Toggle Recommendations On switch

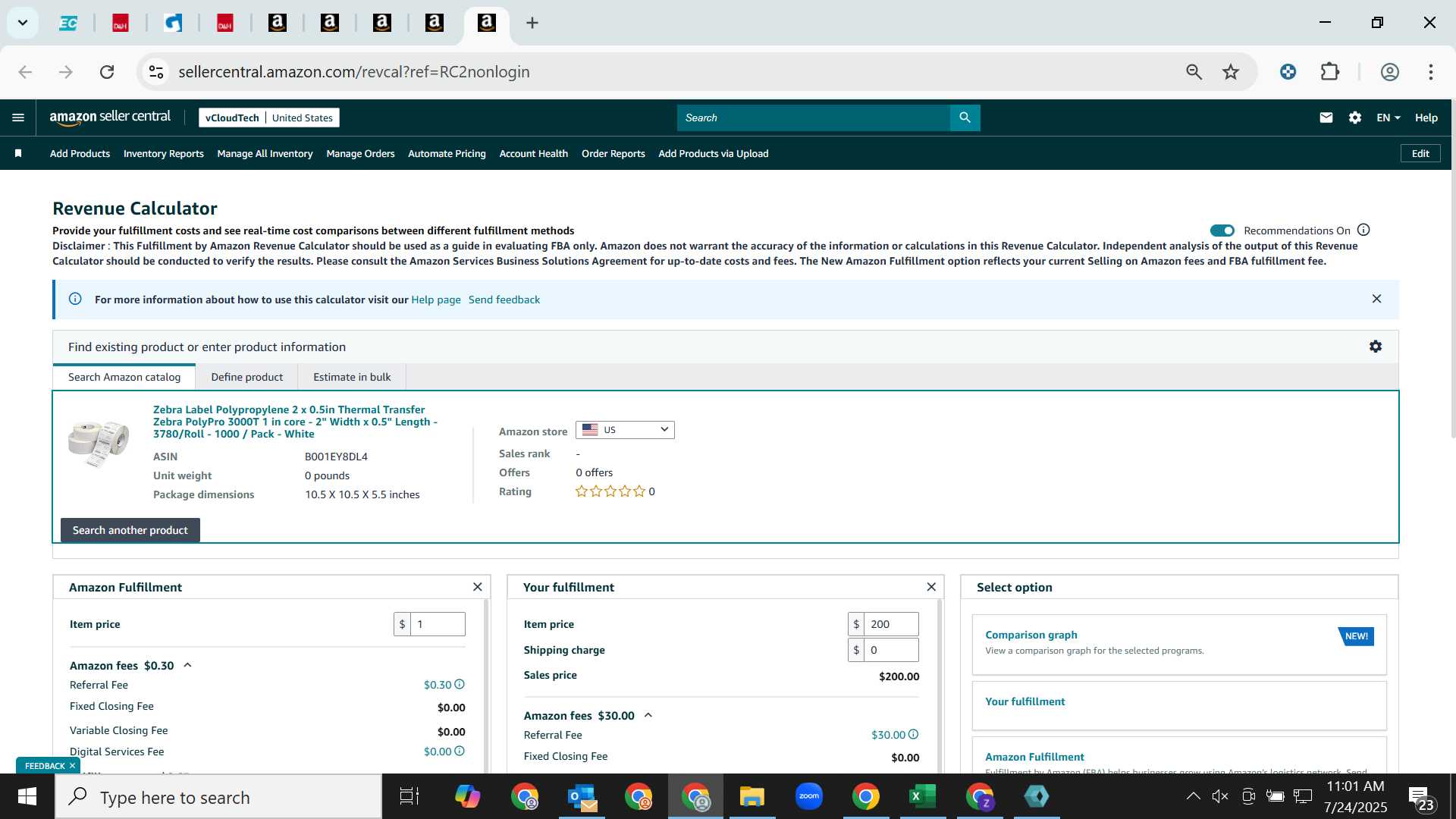point(1222,231)
